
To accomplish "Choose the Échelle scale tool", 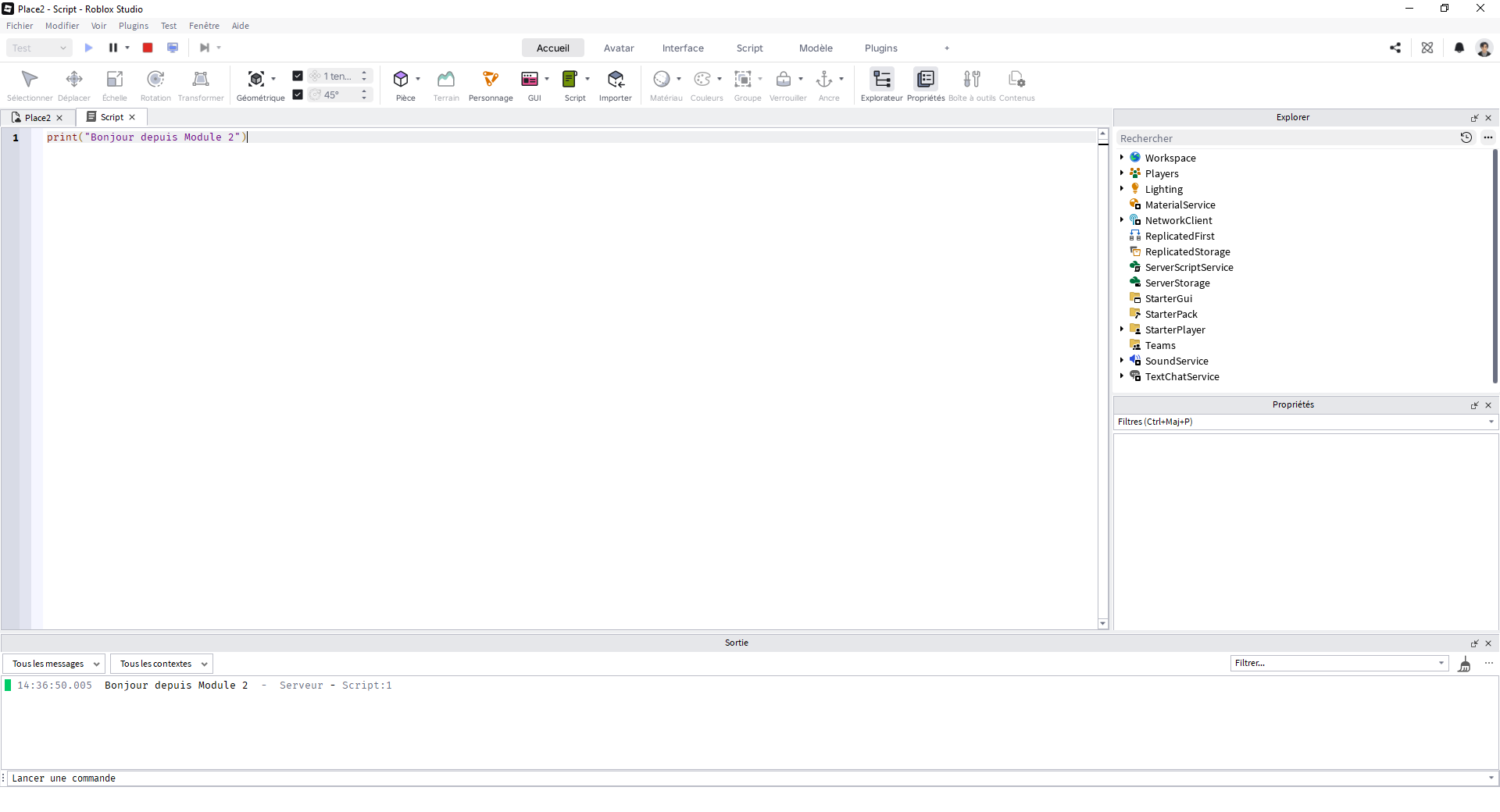I will click(x=115, y=84).
